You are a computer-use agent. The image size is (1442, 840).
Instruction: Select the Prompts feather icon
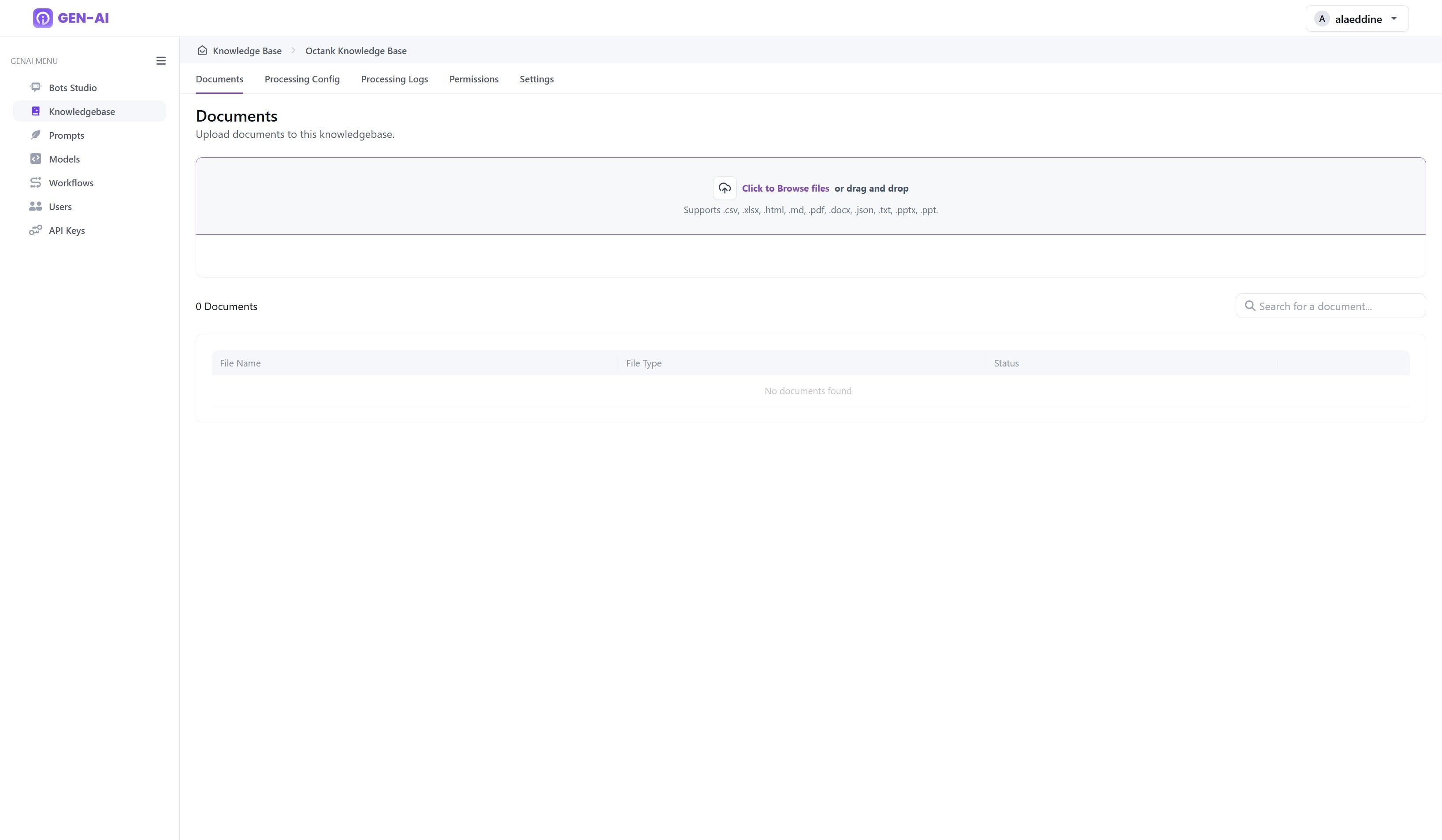point(36,135)
